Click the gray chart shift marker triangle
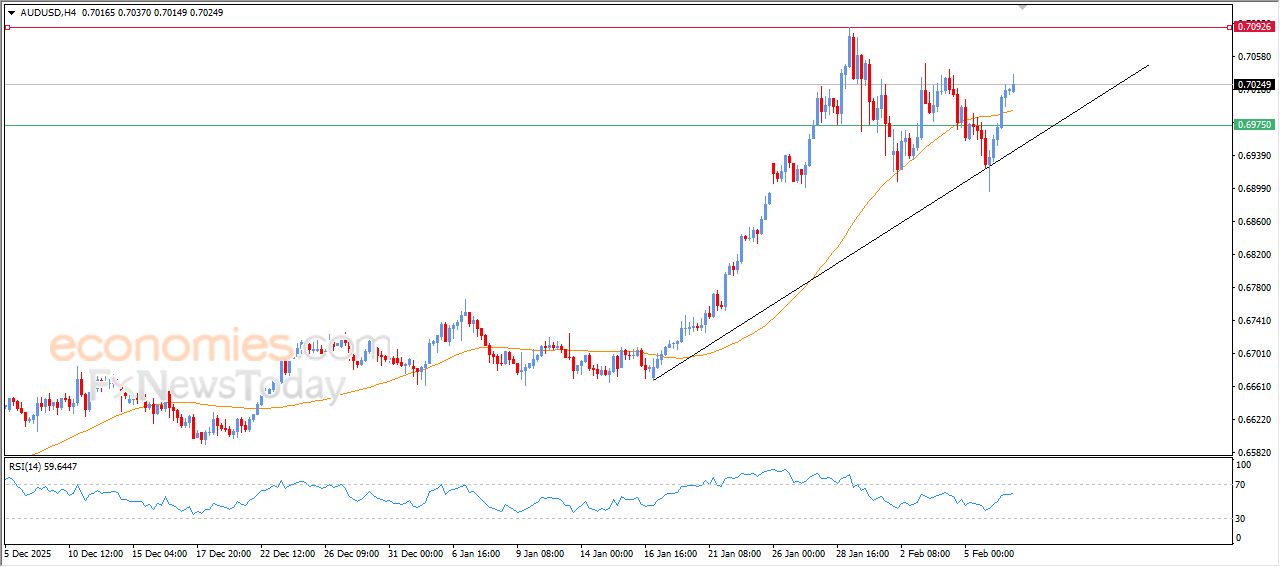The width and height of the screenshot is (1280, 567). click(1022, 6)
